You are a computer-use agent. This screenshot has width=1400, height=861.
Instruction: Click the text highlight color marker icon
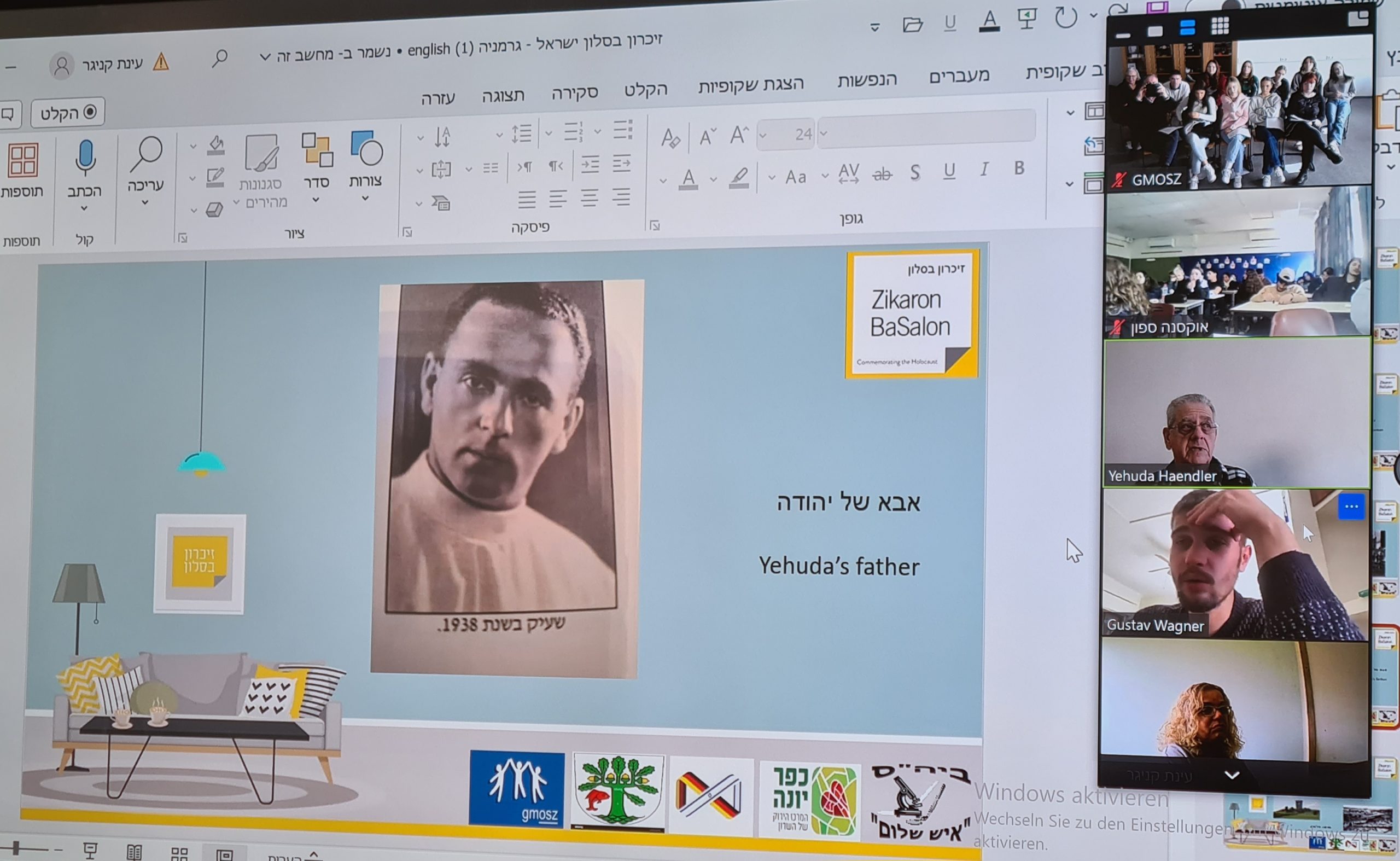[x=738, y=177]
